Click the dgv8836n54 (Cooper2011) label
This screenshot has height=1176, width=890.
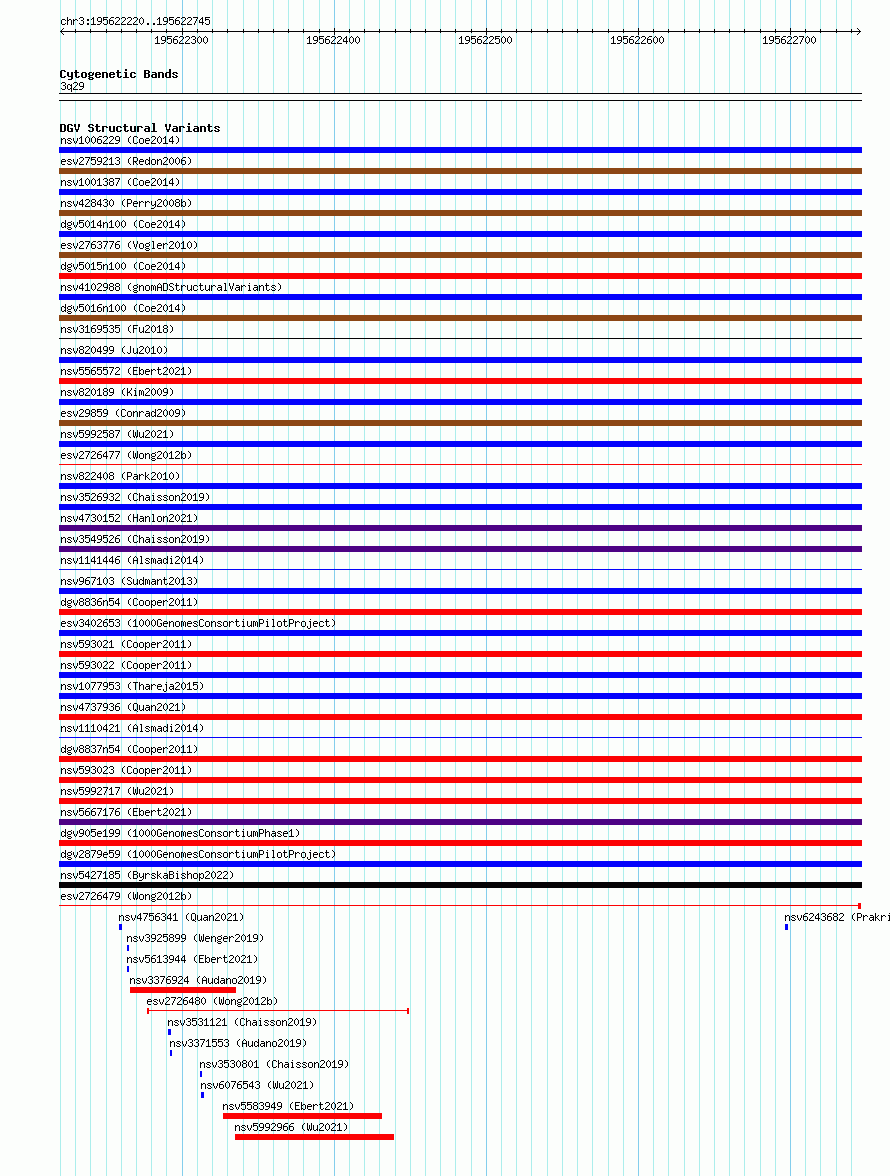pyautogui.click(x=129, y=602)
